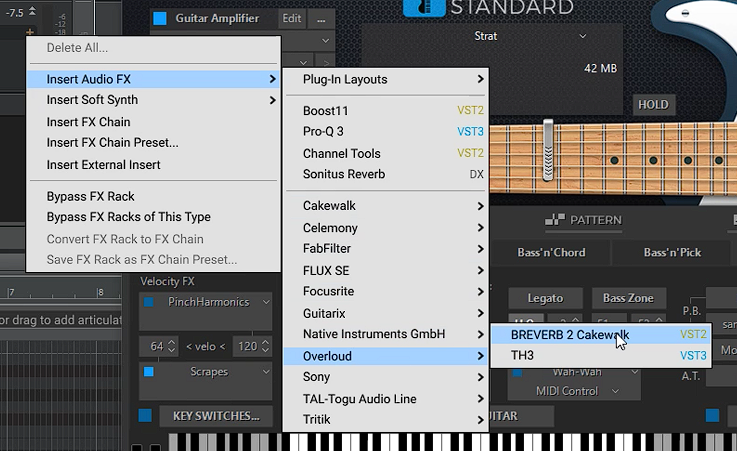Open KEY SWITCHES... settings

tap(216, 416)
